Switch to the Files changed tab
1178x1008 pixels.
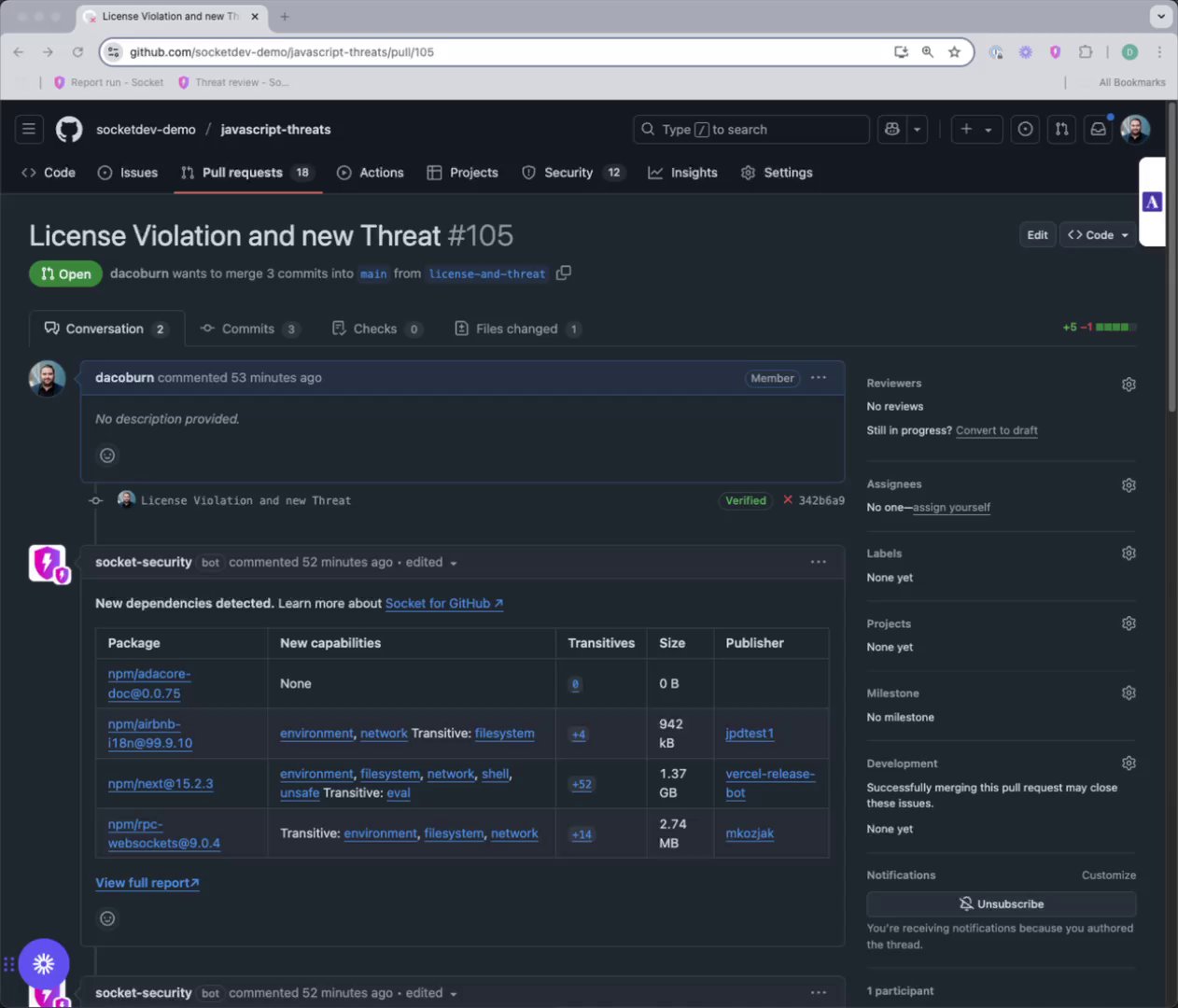pyautogui.click(x=517, y=329)
